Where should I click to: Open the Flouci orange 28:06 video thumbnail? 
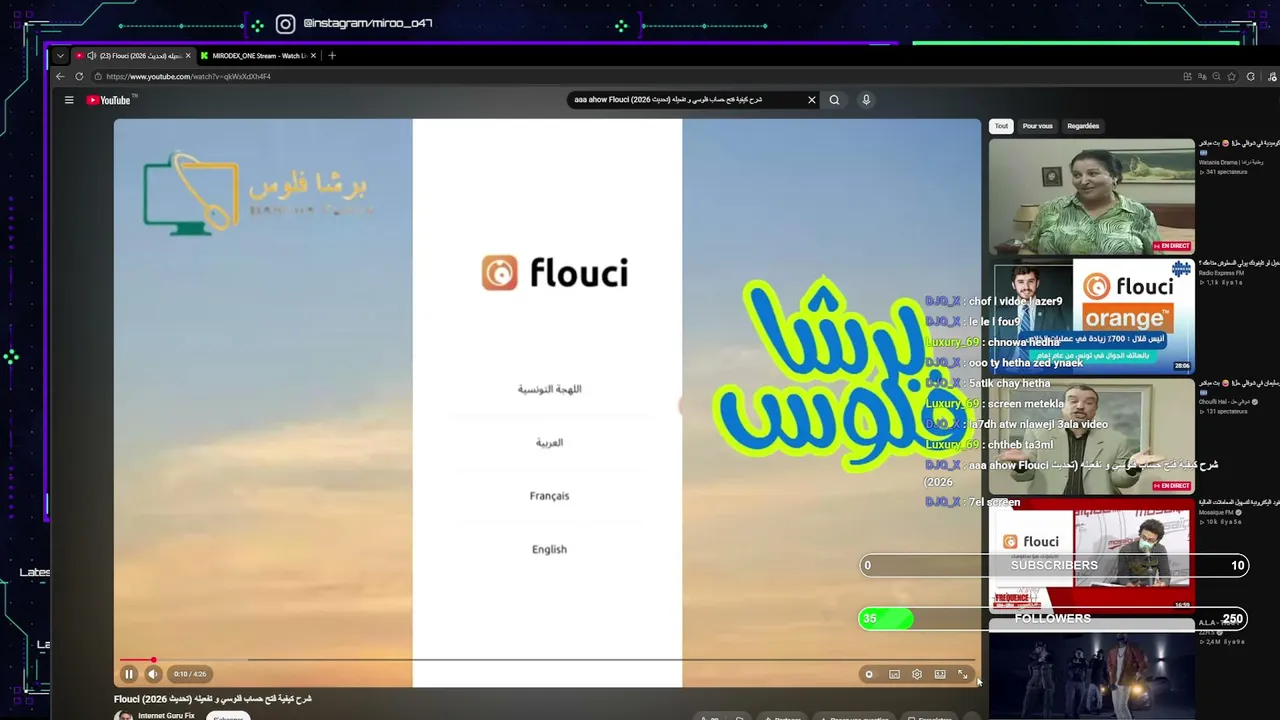[x=1092, y=317]
